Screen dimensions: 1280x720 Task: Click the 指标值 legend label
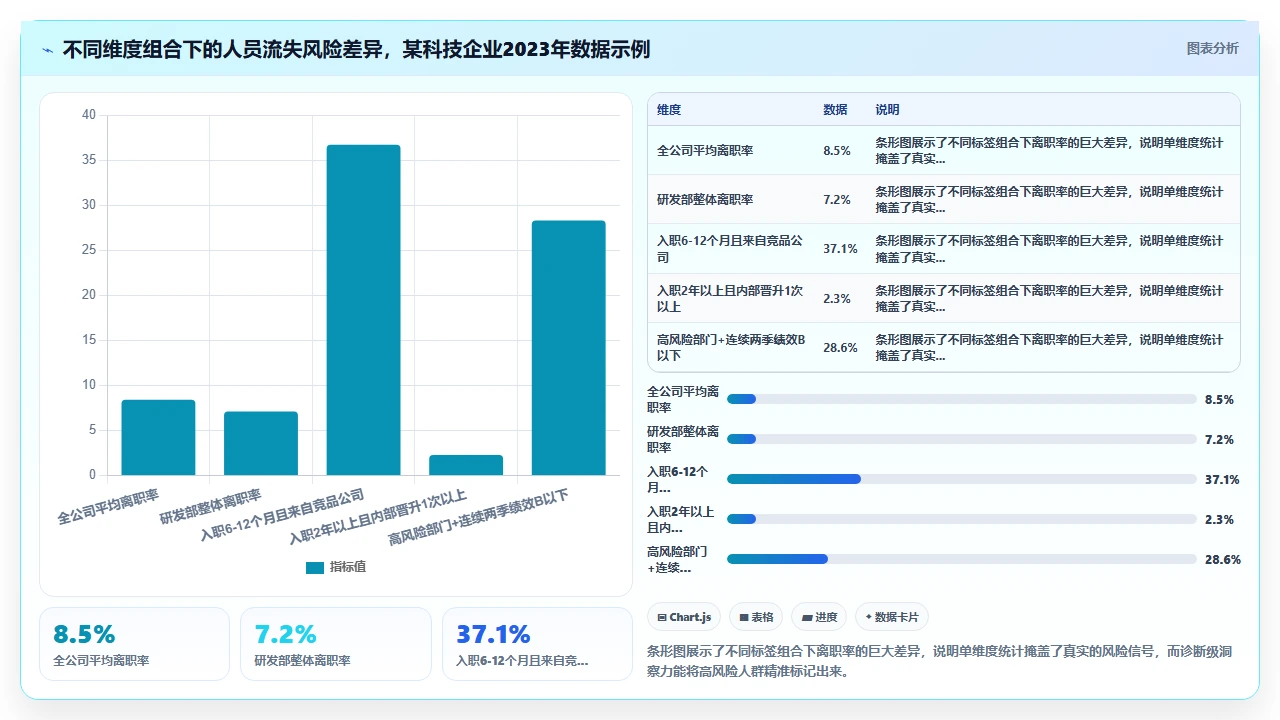[348, 567]
